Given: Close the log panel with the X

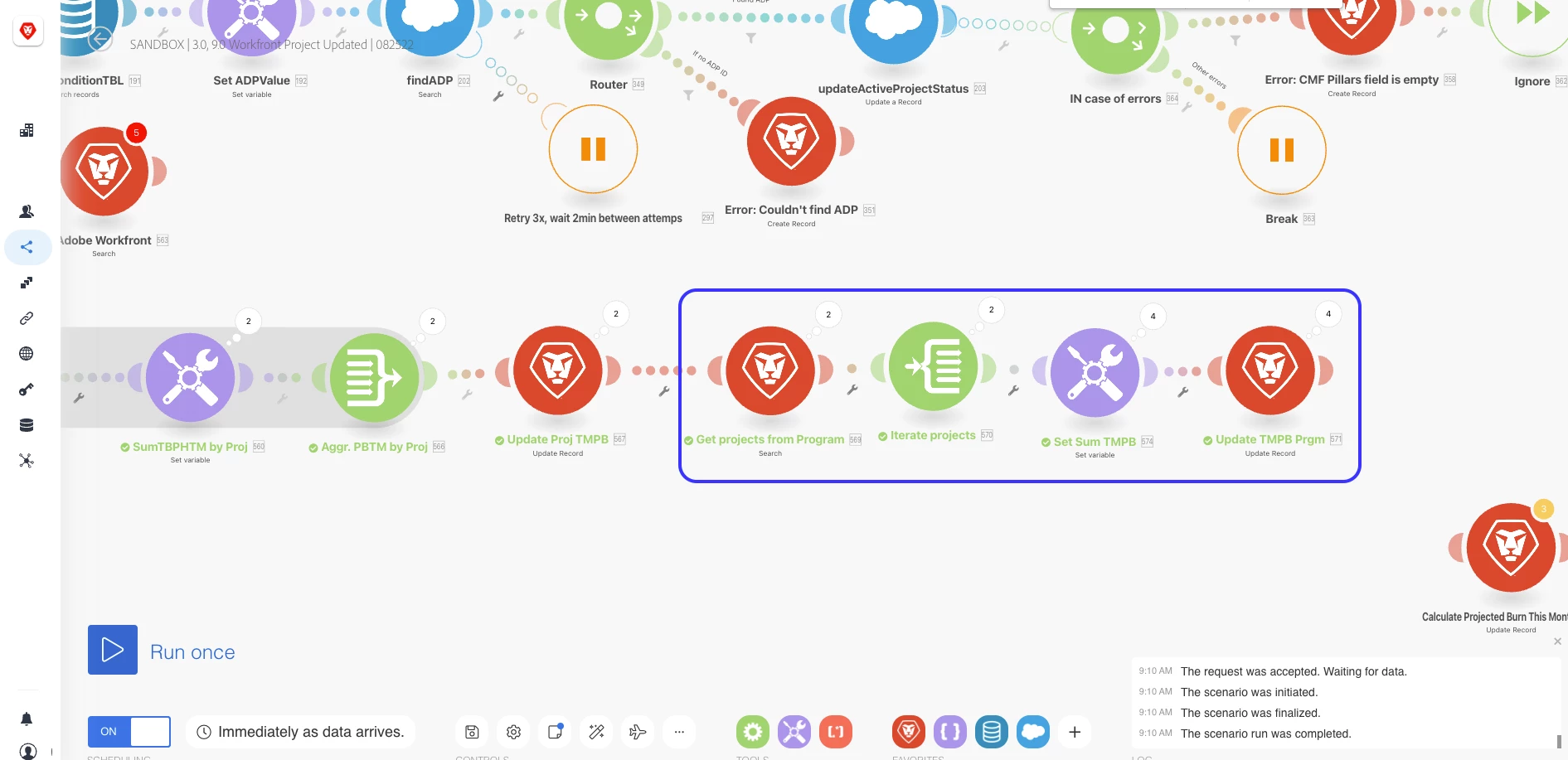Looking at the screenshot, I should pyautogui.click(x=1557, y=641).
